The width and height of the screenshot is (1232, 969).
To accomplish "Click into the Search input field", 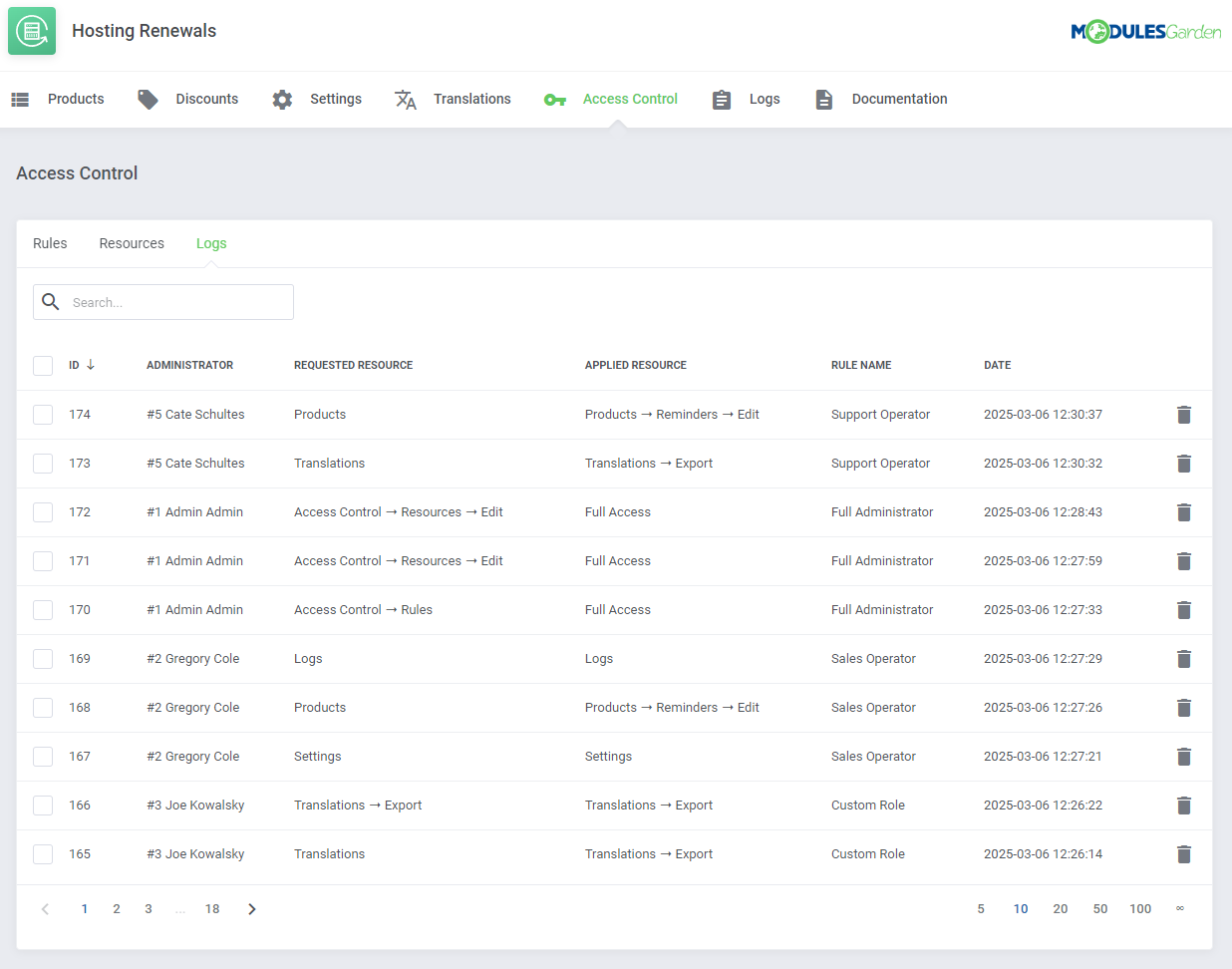I will pos(163,302).
